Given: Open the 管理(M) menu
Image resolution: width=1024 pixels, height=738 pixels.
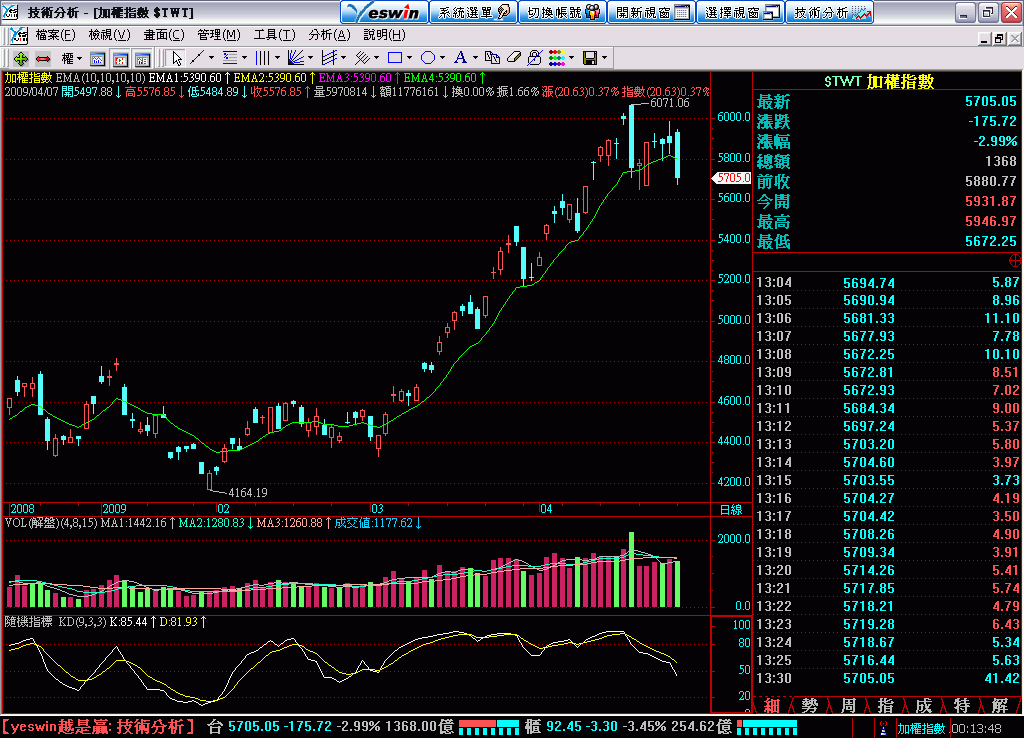Looking at the screenshot, I should coord(219,35).
